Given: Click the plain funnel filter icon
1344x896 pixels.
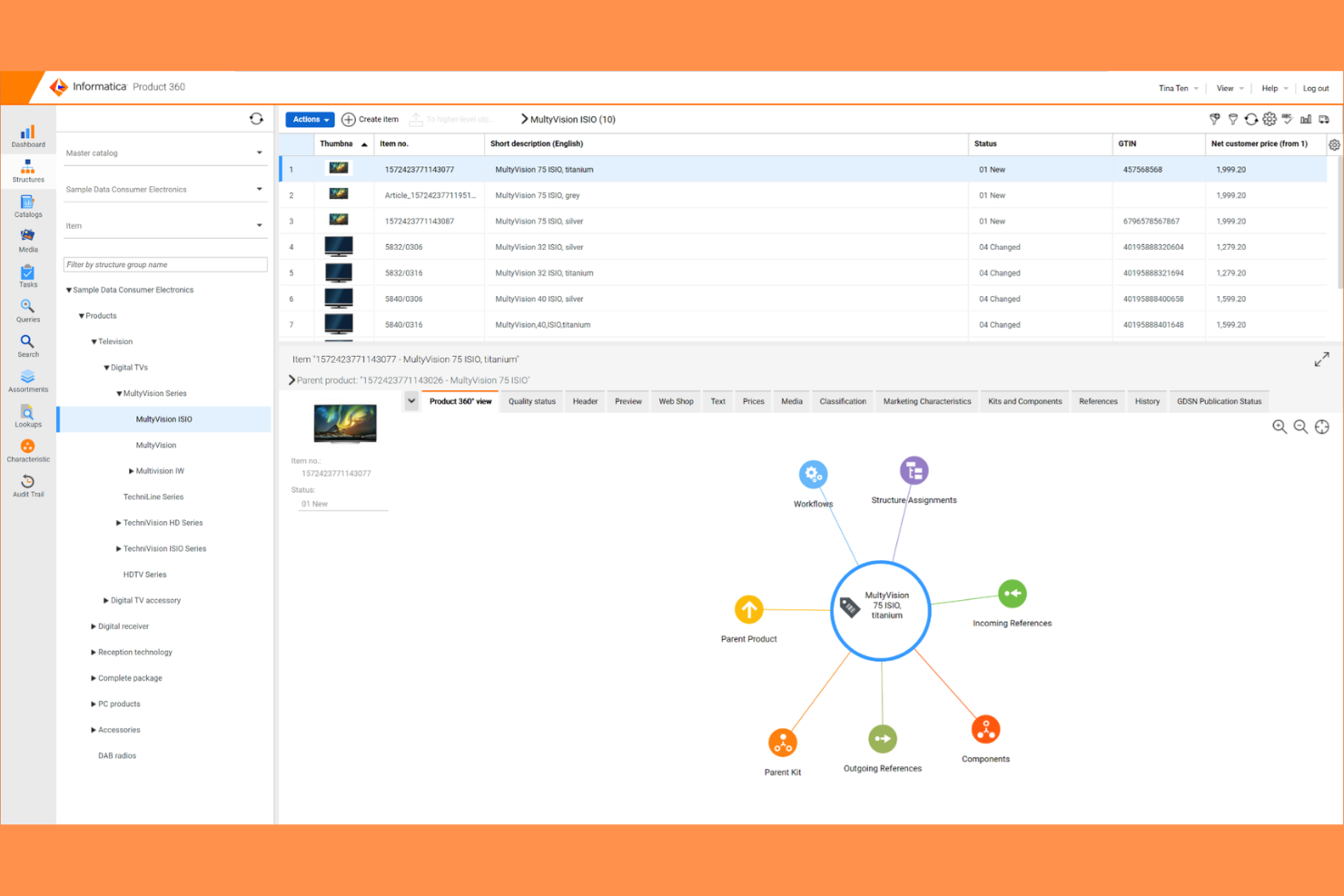Looking at the screenshot, I should (1233, 119).
